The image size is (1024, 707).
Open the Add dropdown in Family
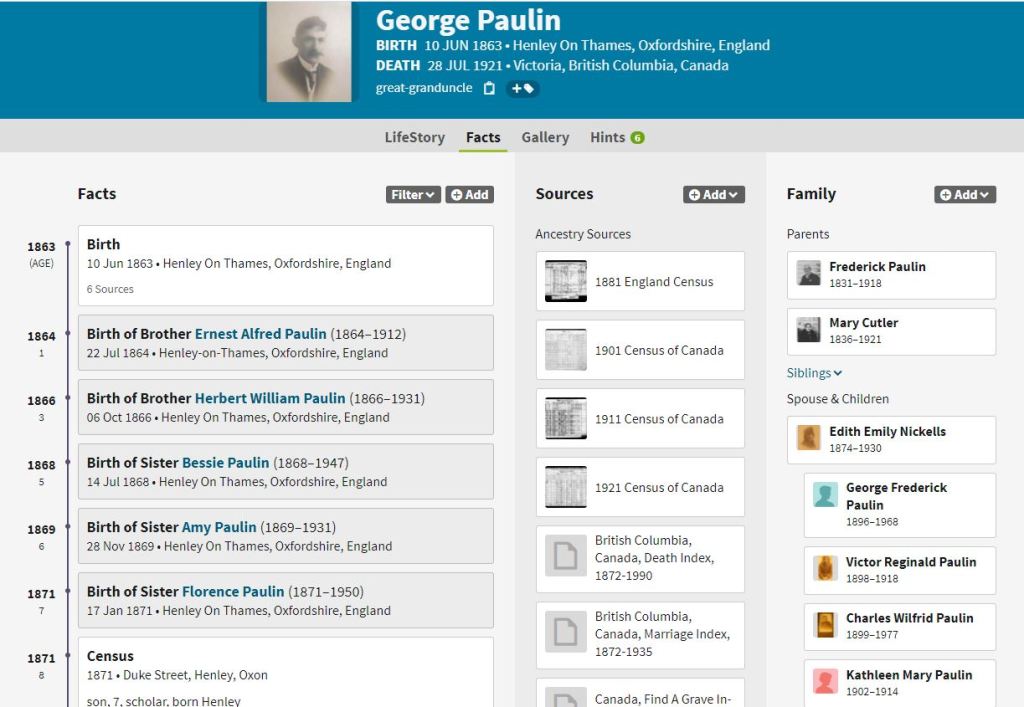coord(965,195)
